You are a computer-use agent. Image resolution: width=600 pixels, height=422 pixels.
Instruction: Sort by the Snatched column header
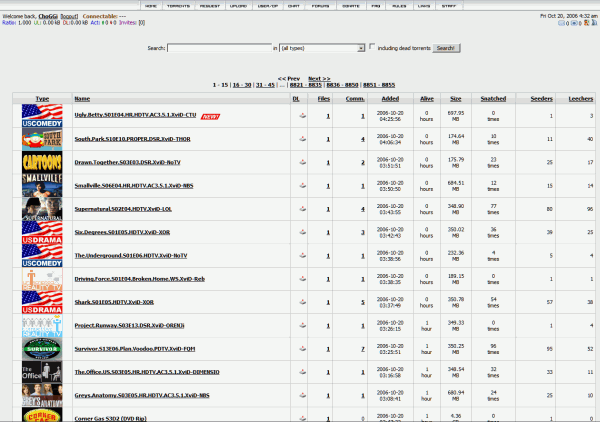click(493, 99)
